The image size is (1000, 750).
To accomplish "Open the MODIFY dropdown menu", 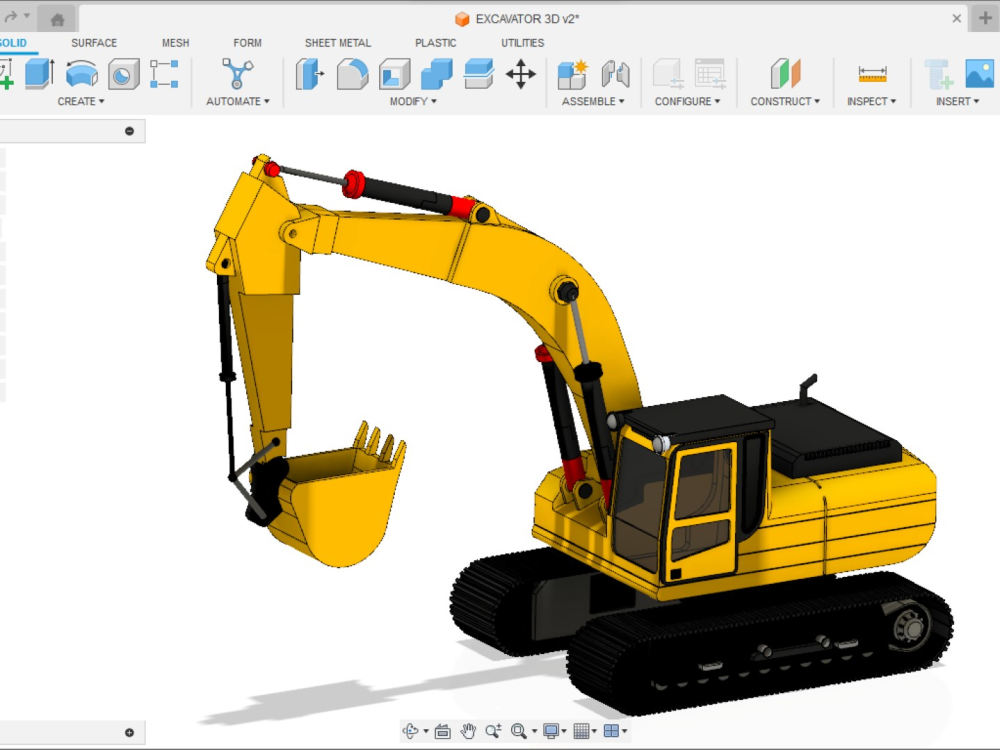I will (412, 101).
